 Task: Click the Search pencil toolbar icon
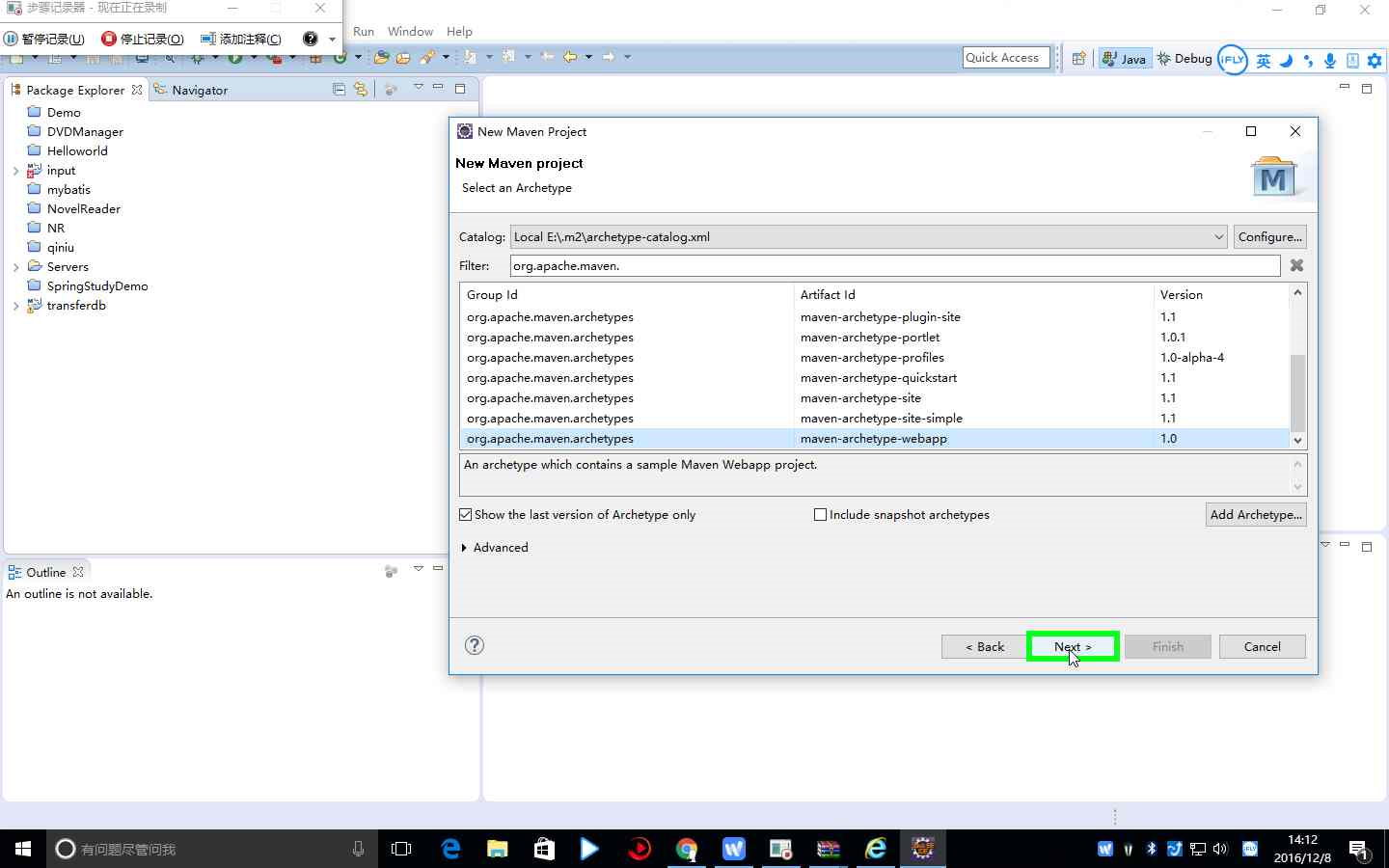[x=427, y=57]
